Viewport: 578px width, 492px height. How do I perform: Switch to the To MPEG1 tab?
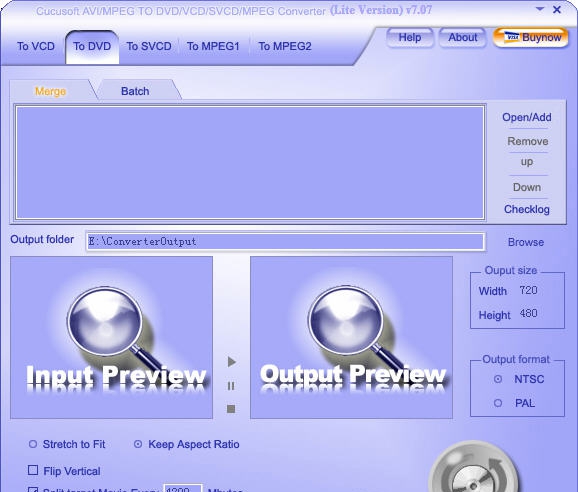[x=213, y=46]
